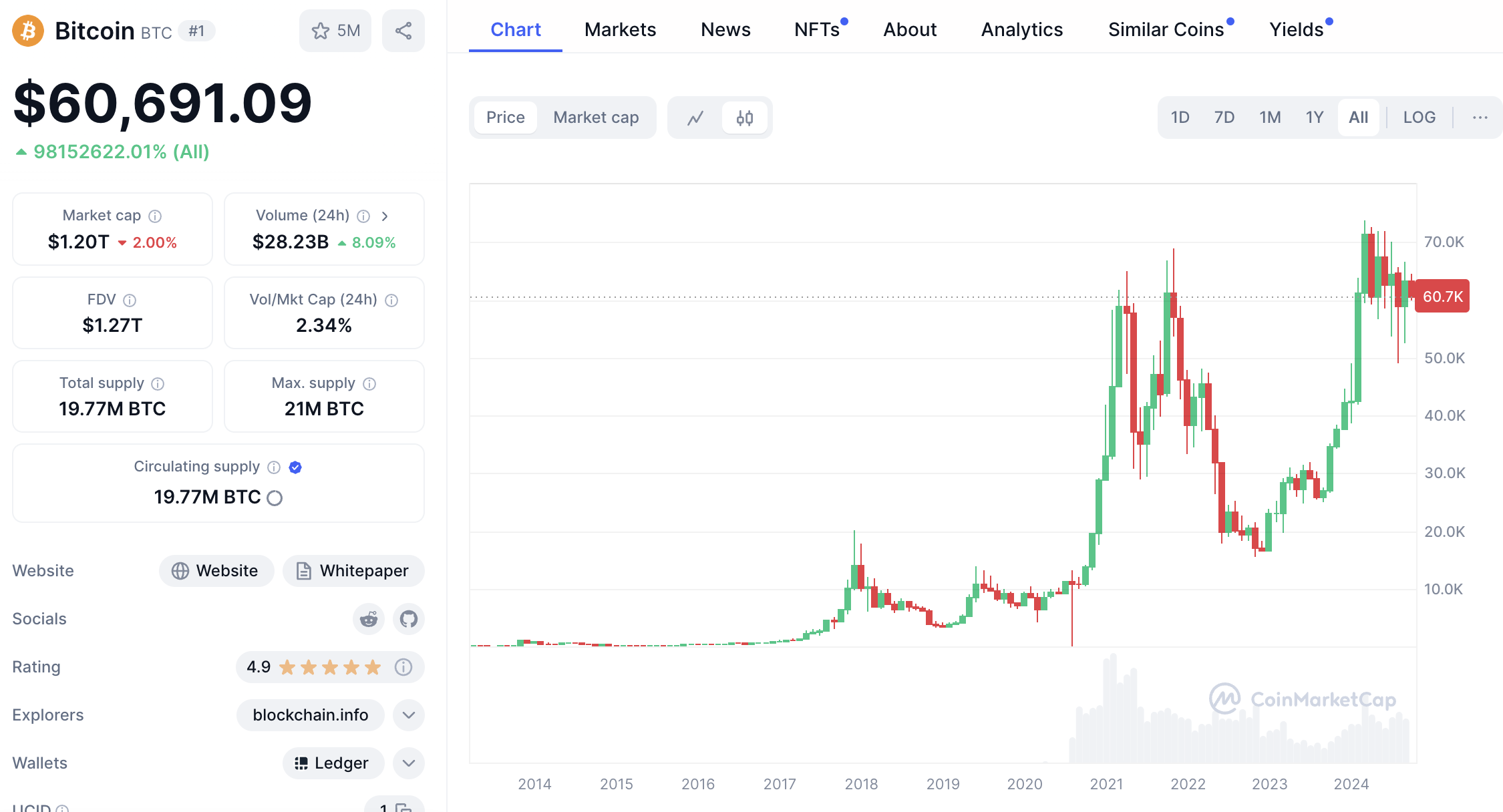This screenshot has width=1503, height=812.
Task: Switch to Markets tab
Action: pyautogui.click(x=620, y=30)
